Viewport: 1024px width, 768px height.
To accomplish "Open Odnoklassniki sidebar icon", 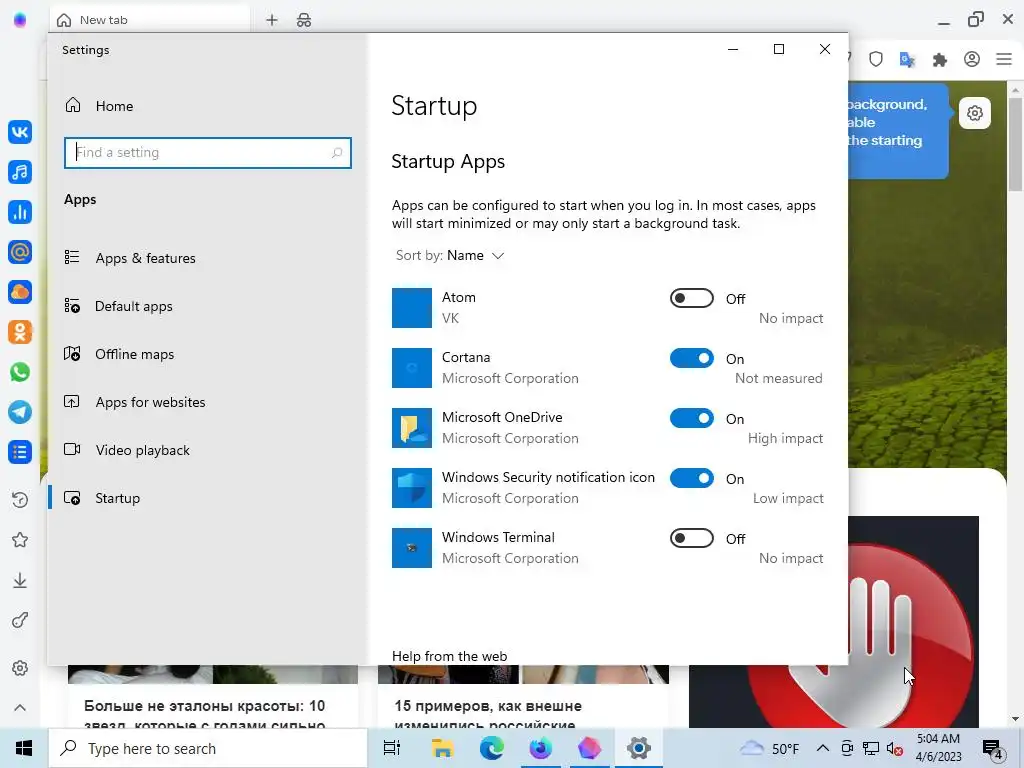I will click(20, 332).
